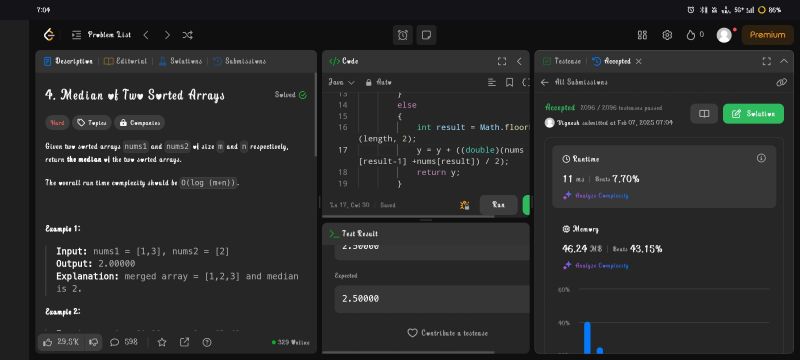Open the 598 comments

click(x=124, y=342)
